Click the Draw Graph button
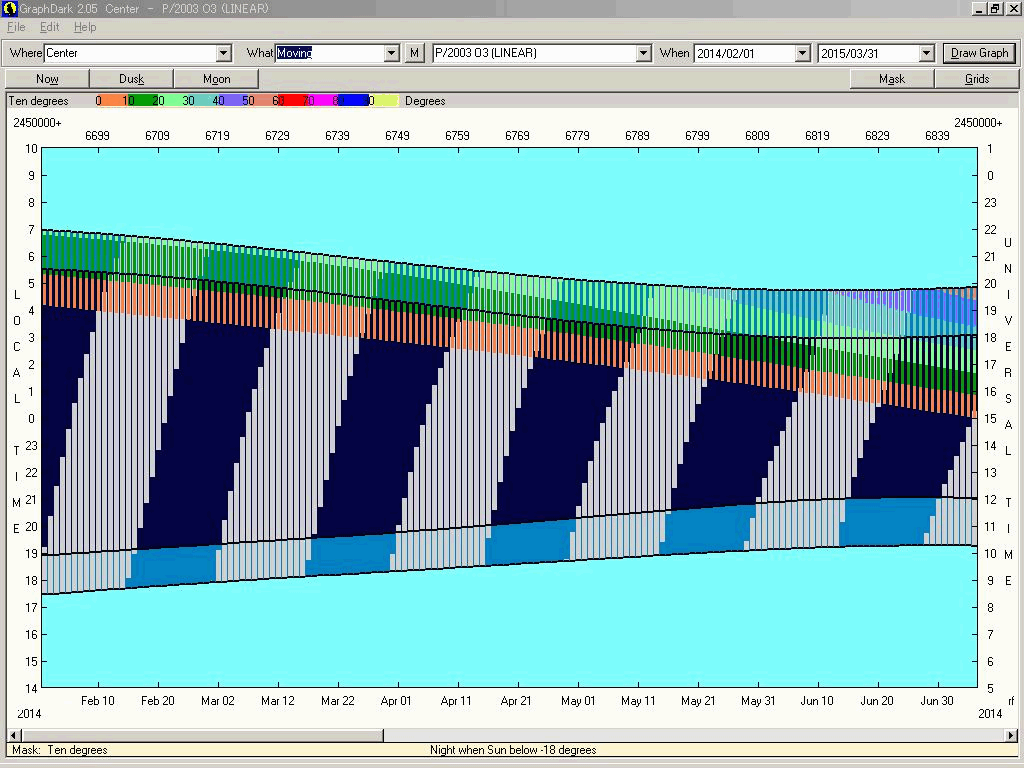Image resolution: width=1024 pixels, height=768 pixels. click(979, 53)
